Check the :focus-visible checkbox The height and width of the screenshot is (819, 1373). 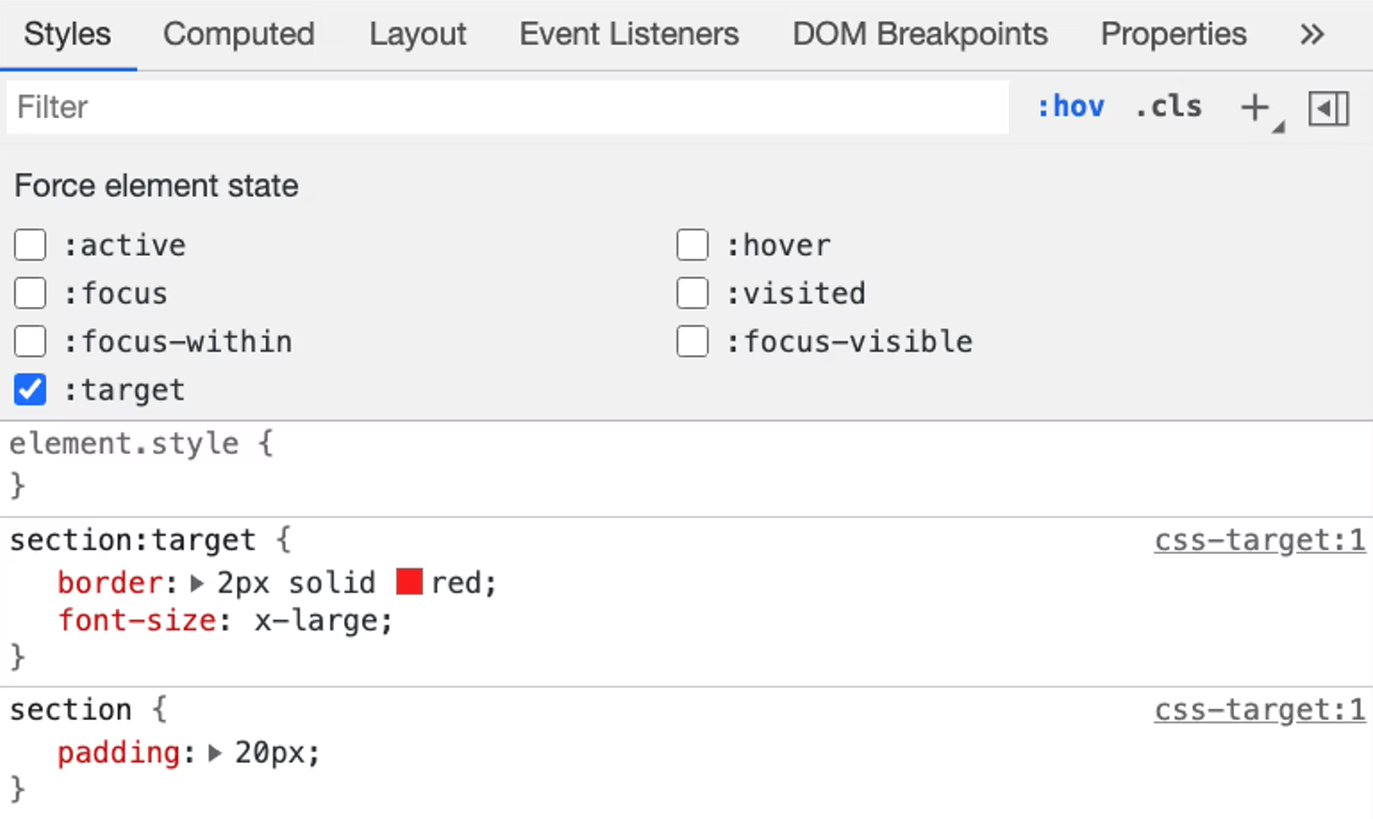tap(692, 341)
